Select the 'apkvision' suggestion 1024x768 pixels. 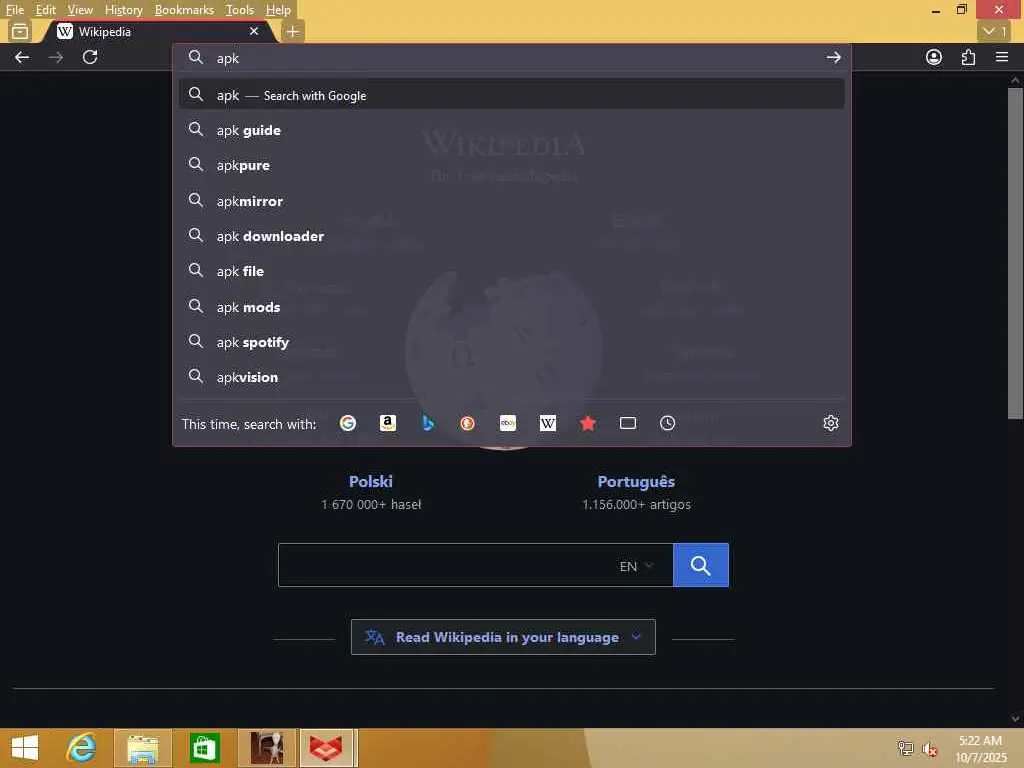[x=511, y=377]
